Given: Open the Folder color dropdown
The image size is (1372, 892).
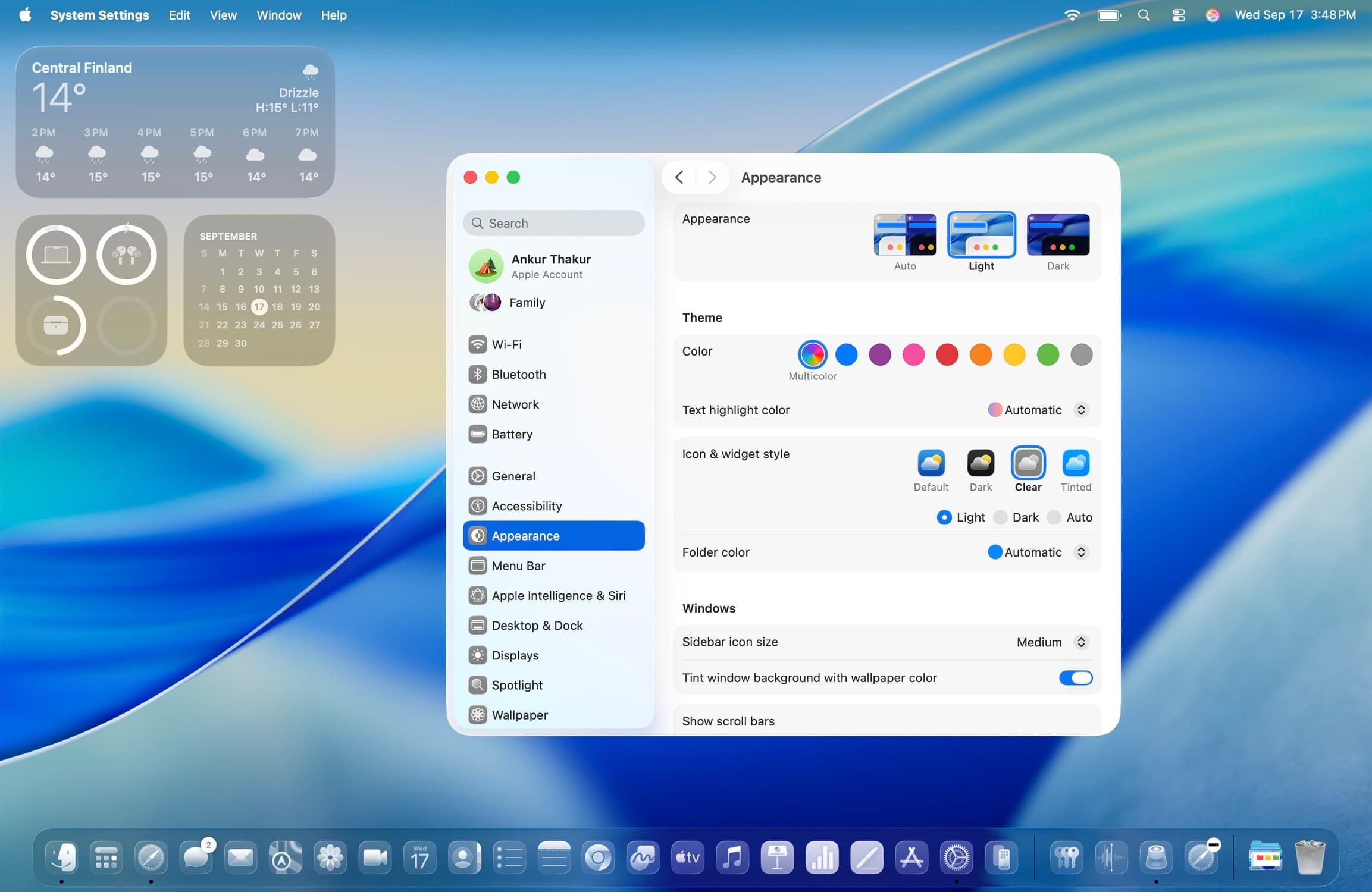Looking at the screenshot, I should pos(1080,552).
